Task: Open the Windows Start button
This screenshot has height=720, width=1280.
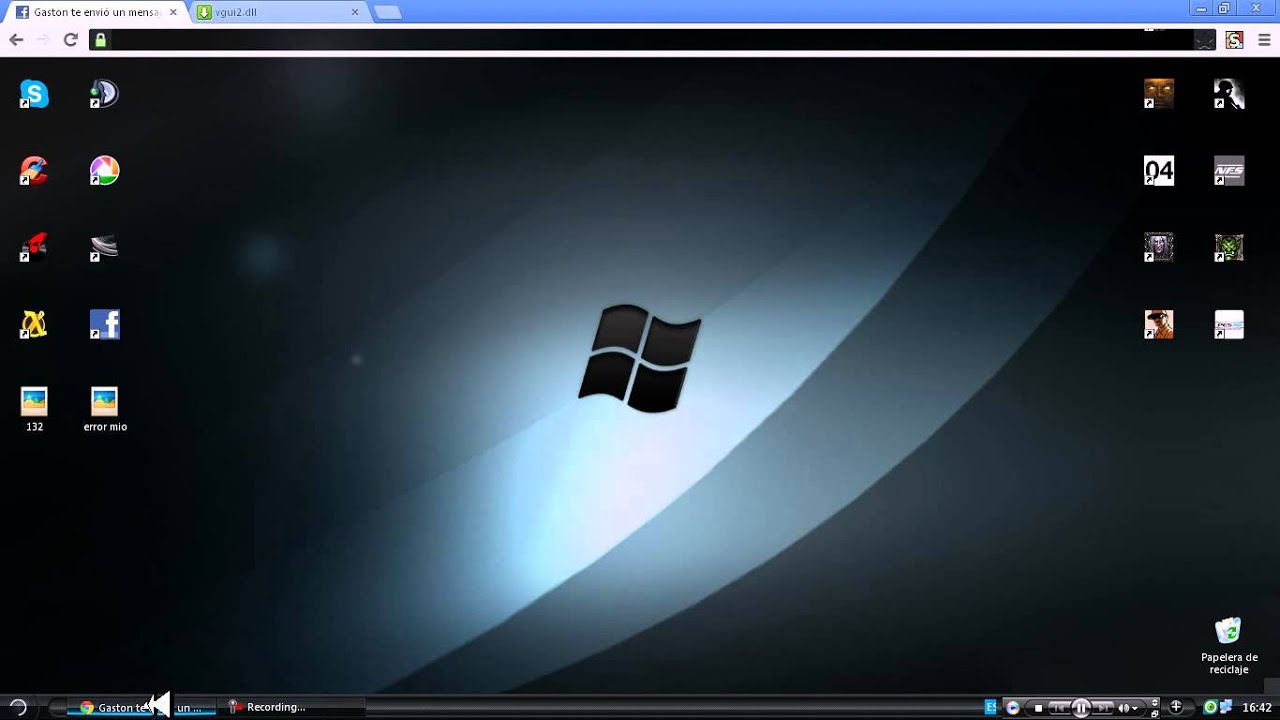Action: 18,707
